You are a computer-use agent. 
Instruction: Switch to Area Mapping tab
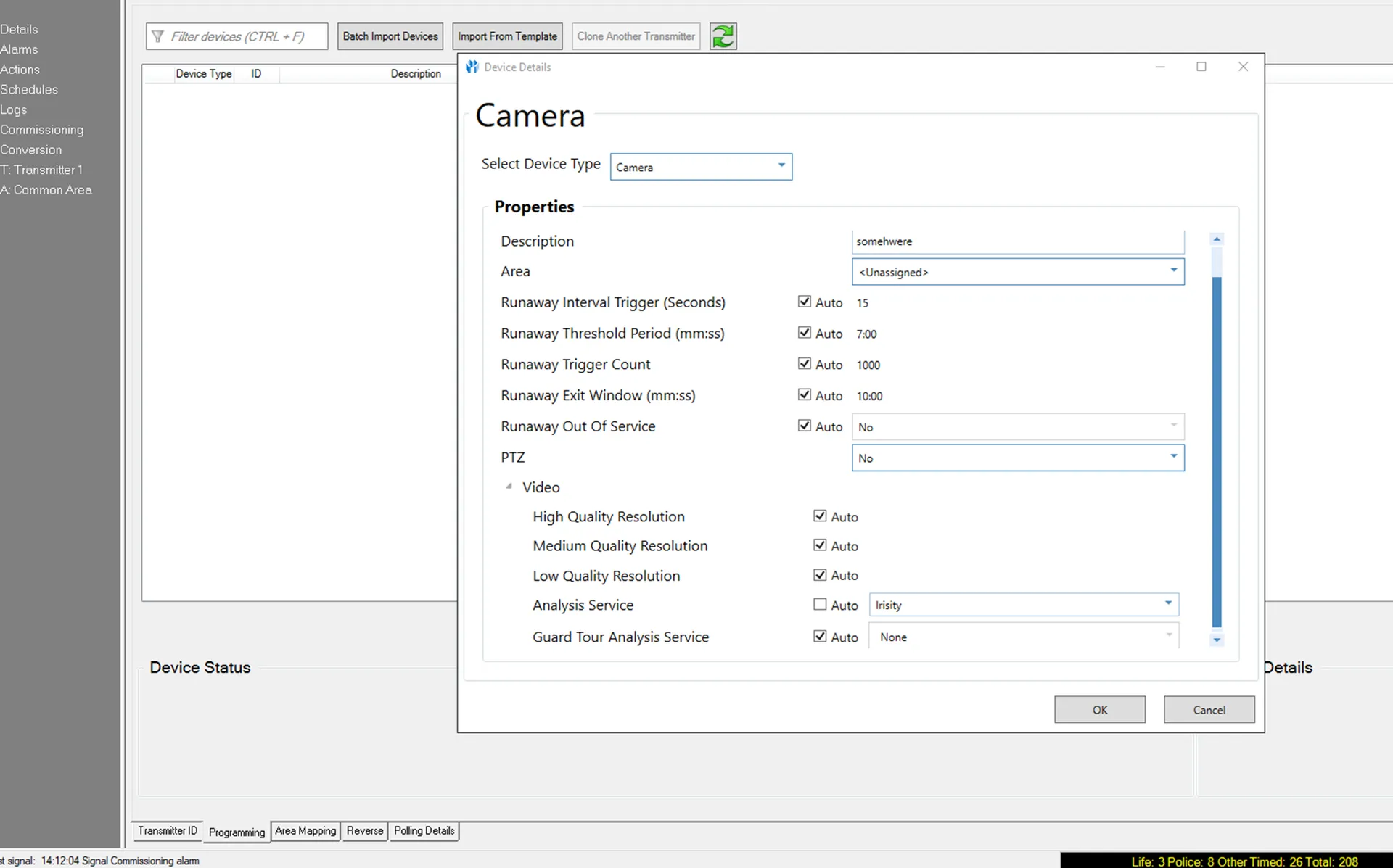pos(305,831)
